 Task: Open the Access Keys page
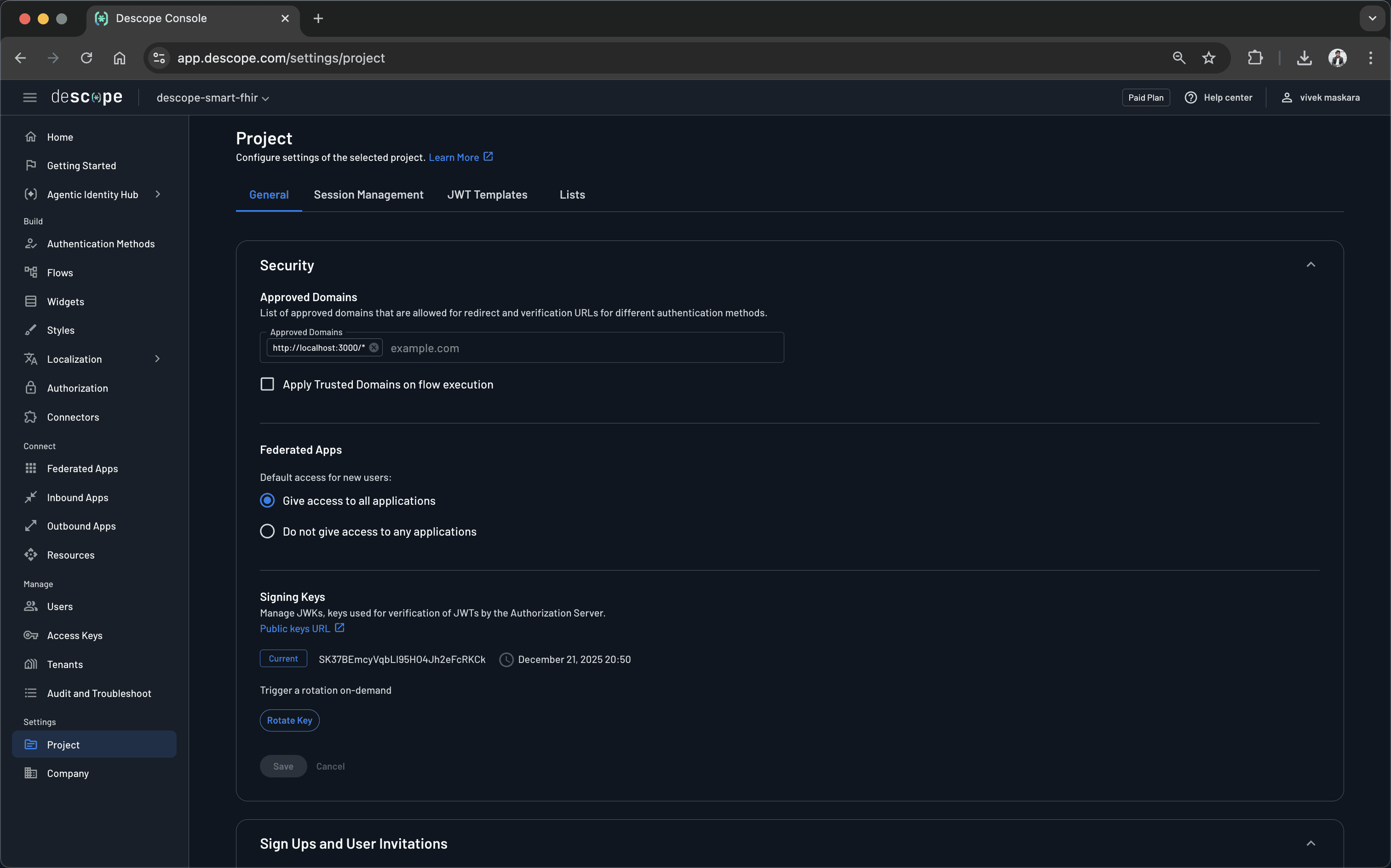coord(75,635)
